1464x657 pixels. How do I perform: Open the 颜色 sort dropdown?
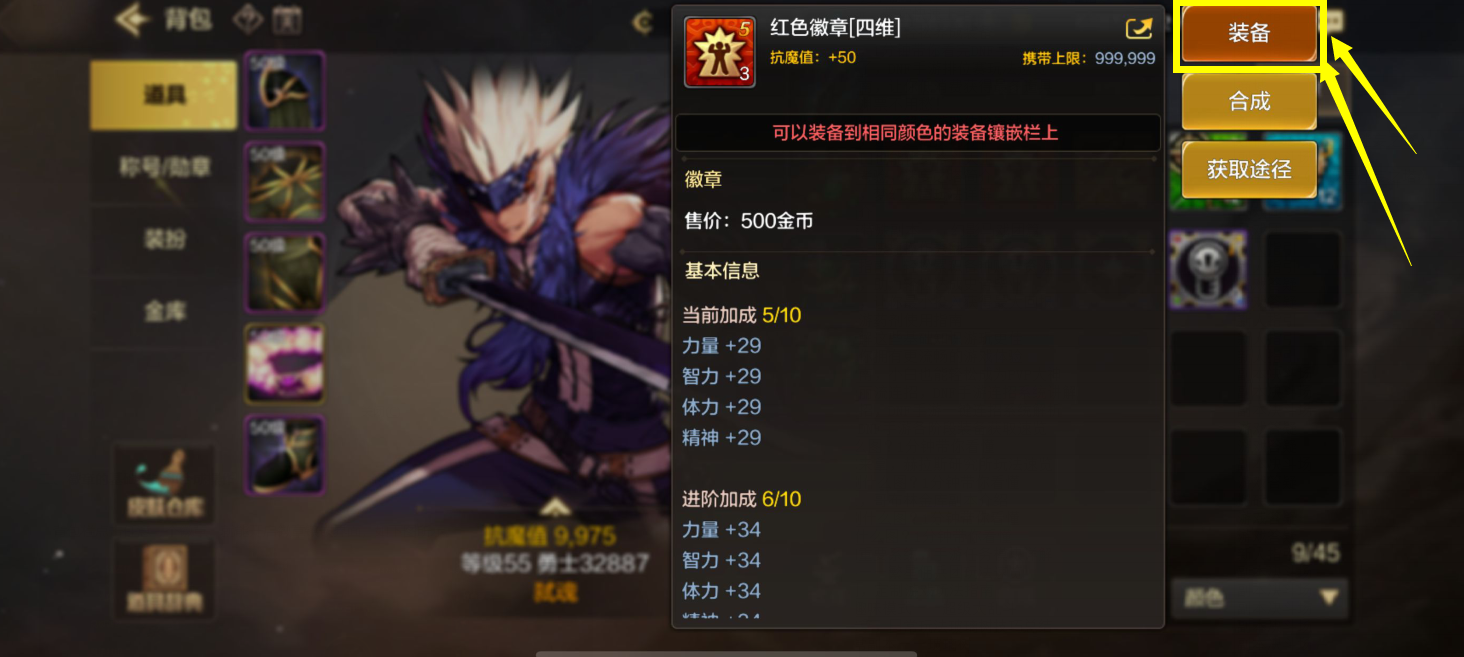[x=1260, y=598]
